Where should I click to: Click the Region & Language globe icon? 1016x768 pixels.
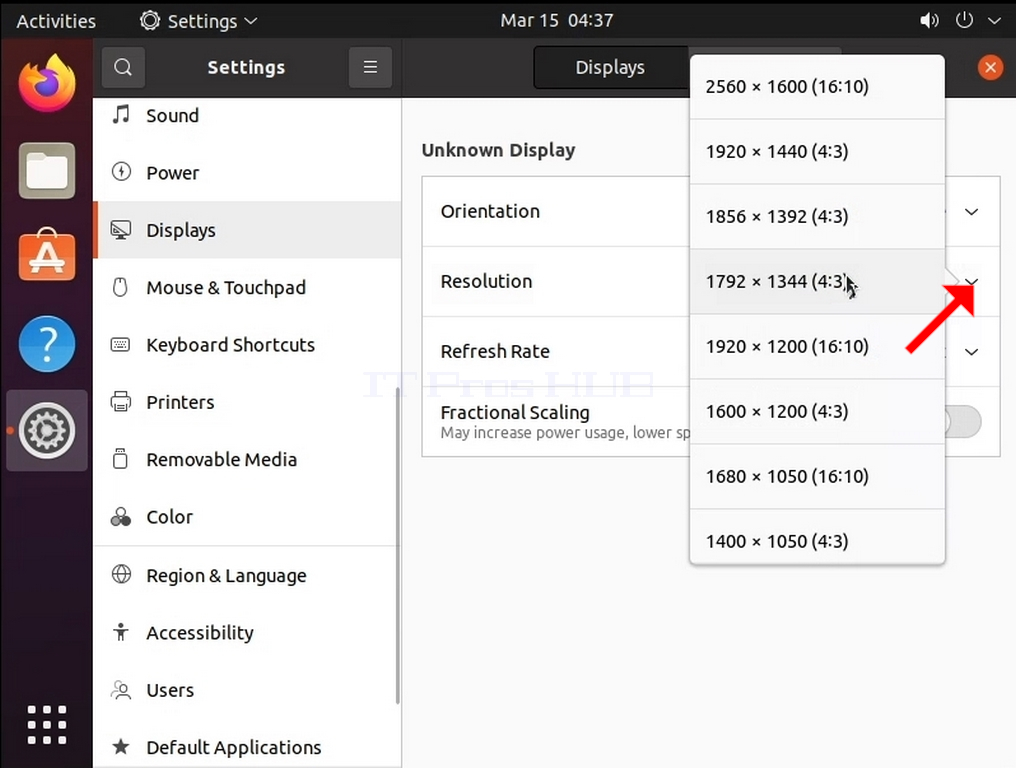[x=121, y=574]
